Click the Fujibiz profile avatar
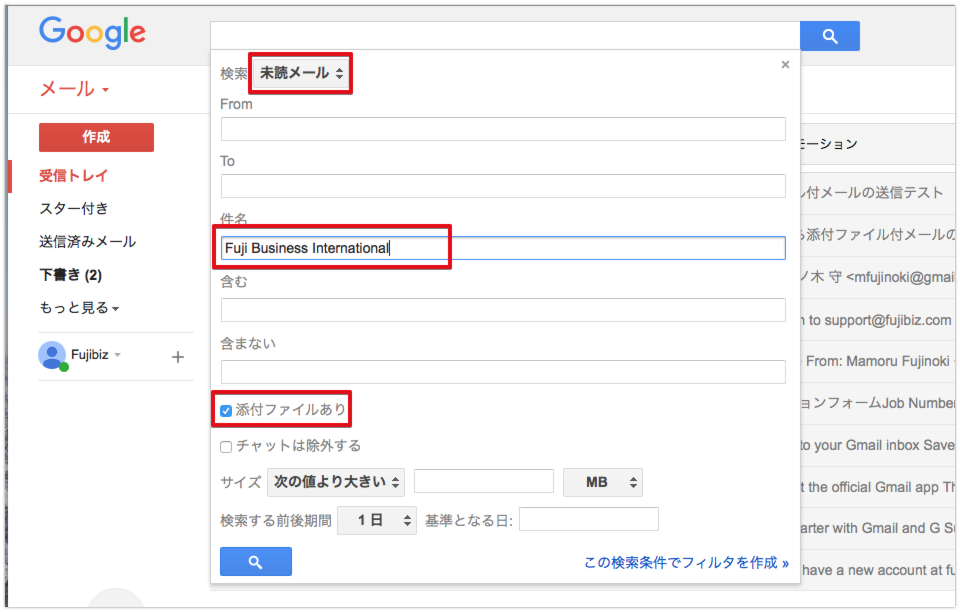This screenshot has height=612, width=960. tap(52, 355)
